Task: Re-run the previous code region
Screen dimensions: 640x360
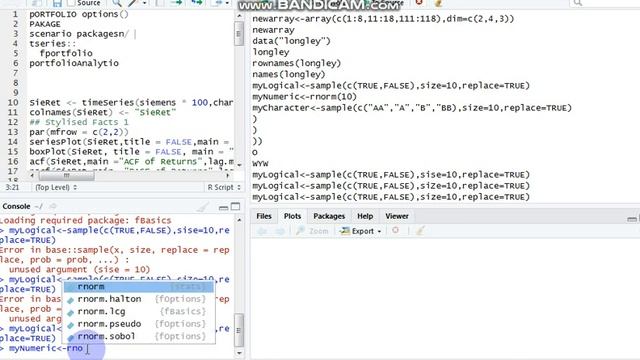Action: tap(197, 3)
